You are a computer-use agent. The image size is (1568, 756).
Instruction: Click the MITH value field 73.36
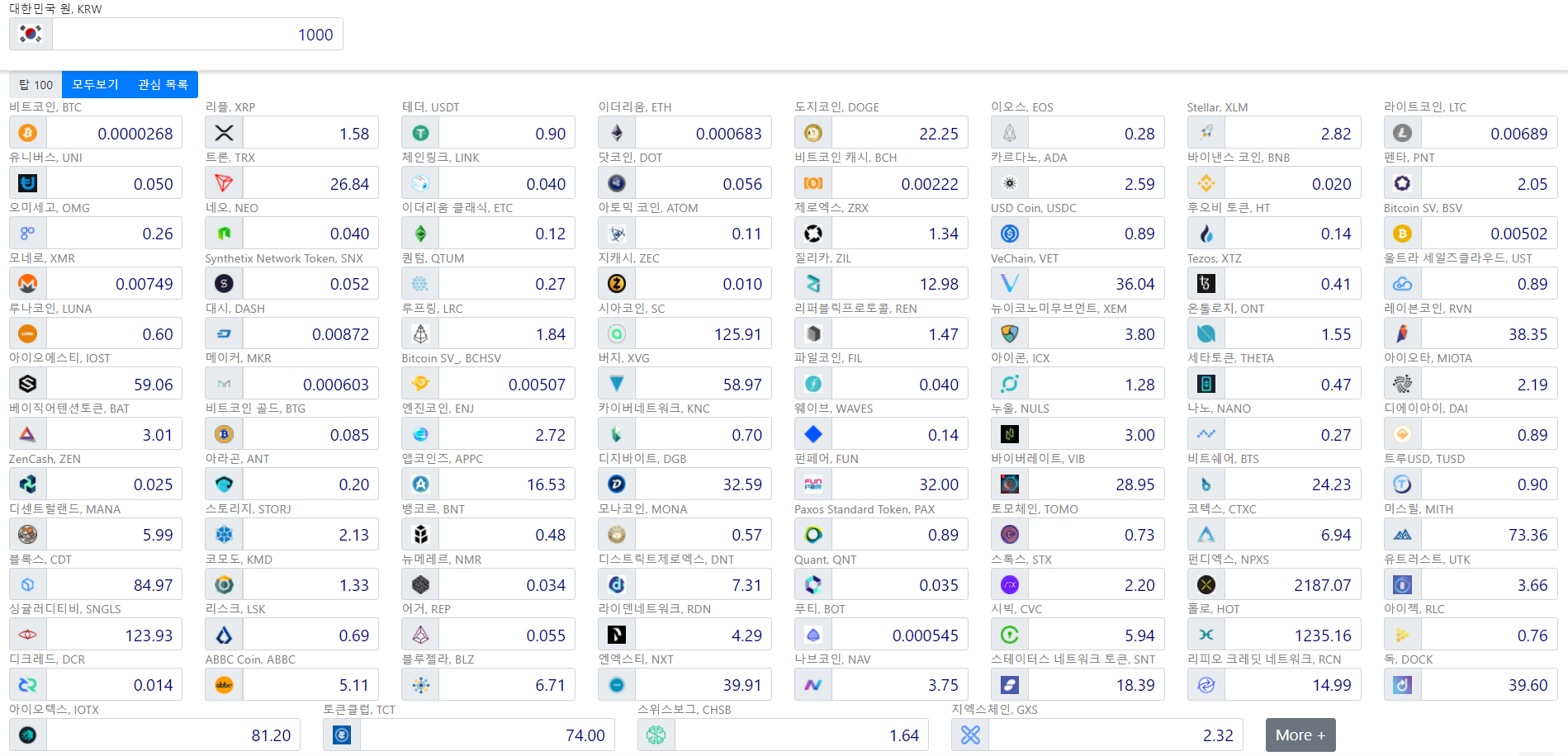point(1490,535)
